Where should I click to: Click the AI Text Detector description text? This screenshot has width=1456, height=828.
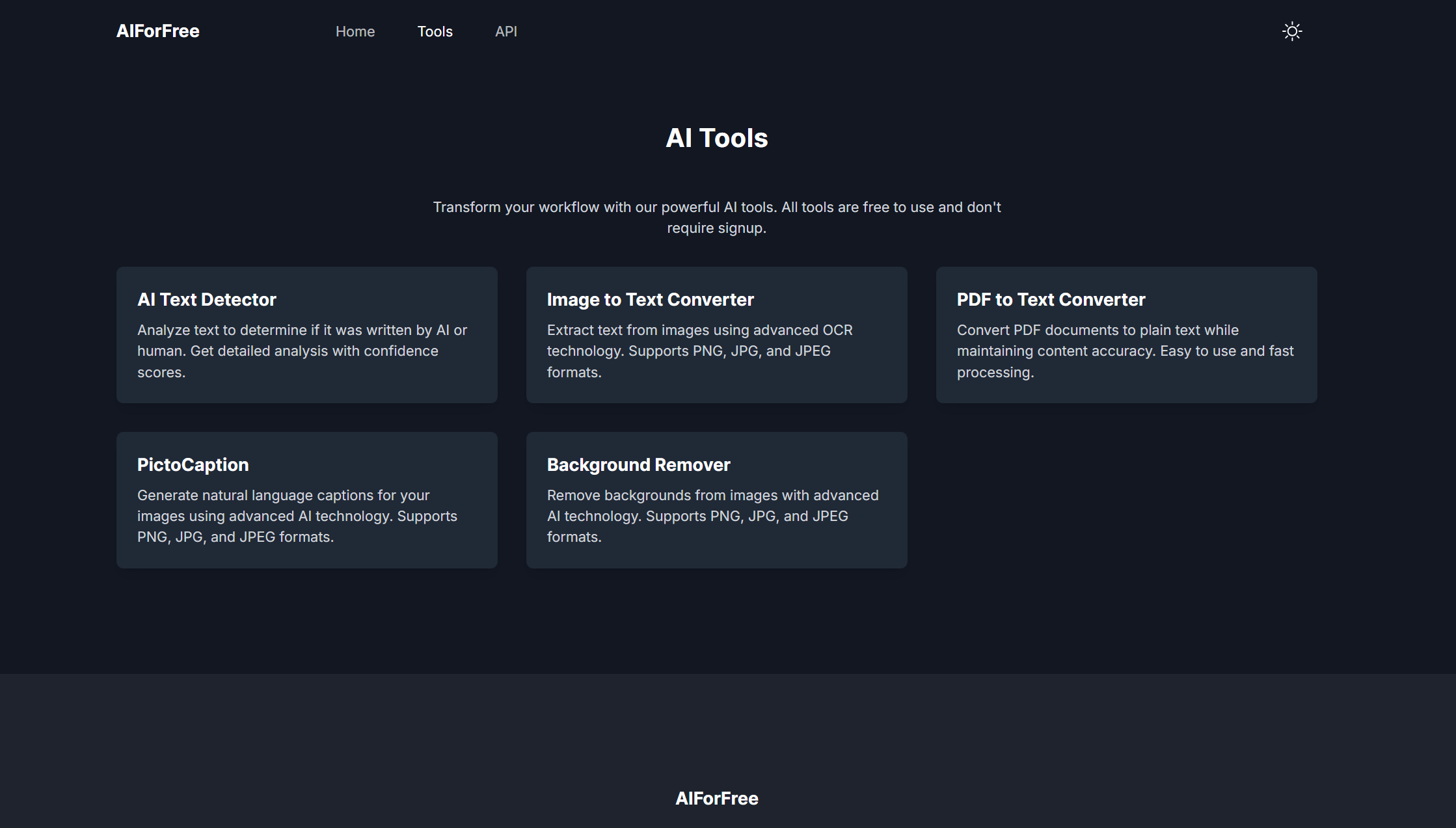302,351
